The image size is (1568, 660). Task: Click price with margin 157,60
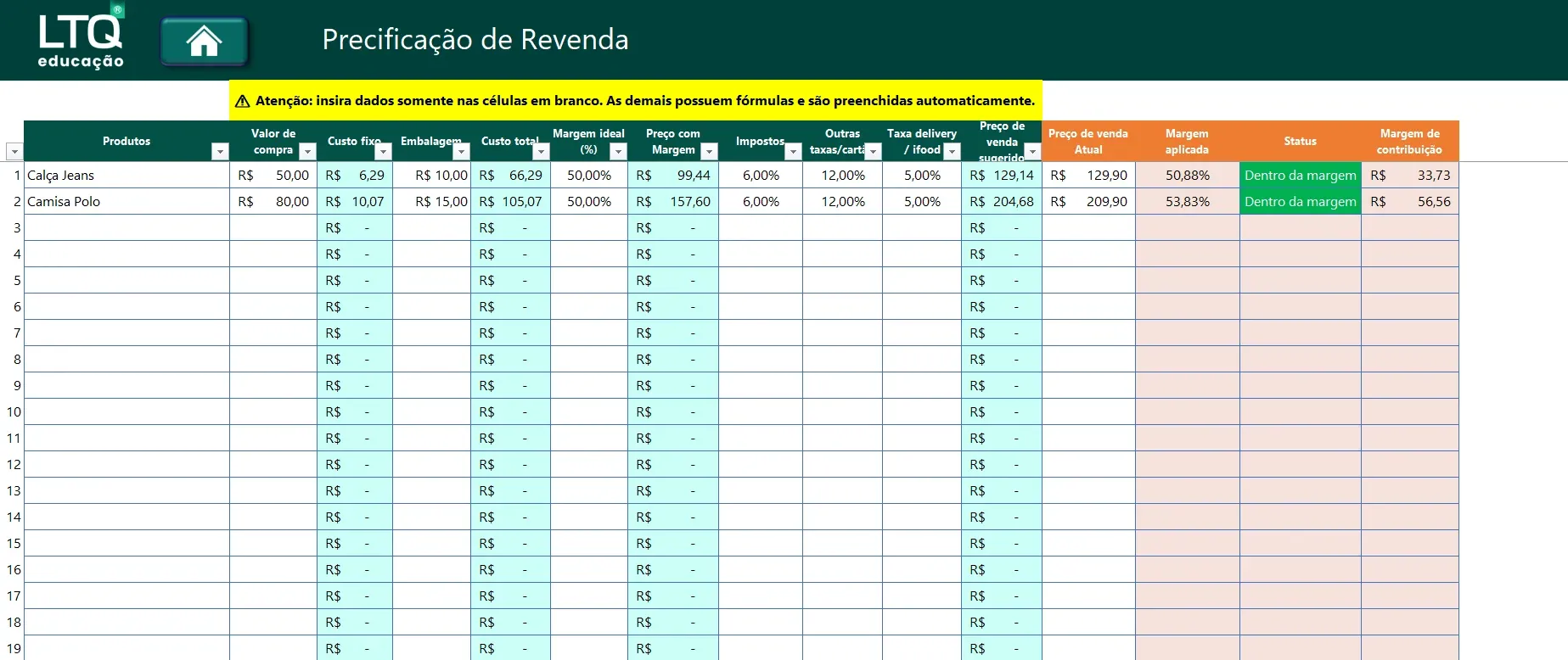tap(673, 202)
